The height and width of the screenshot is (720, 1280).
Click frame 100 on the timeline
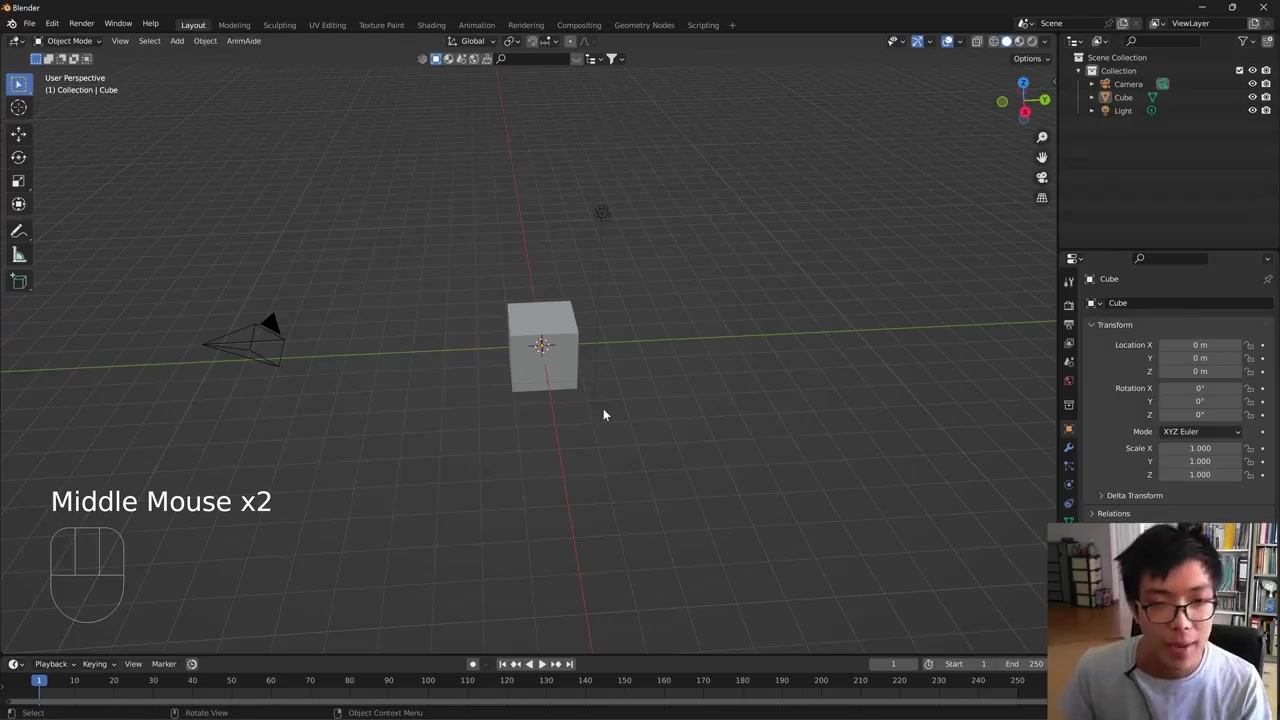point(428,681)
